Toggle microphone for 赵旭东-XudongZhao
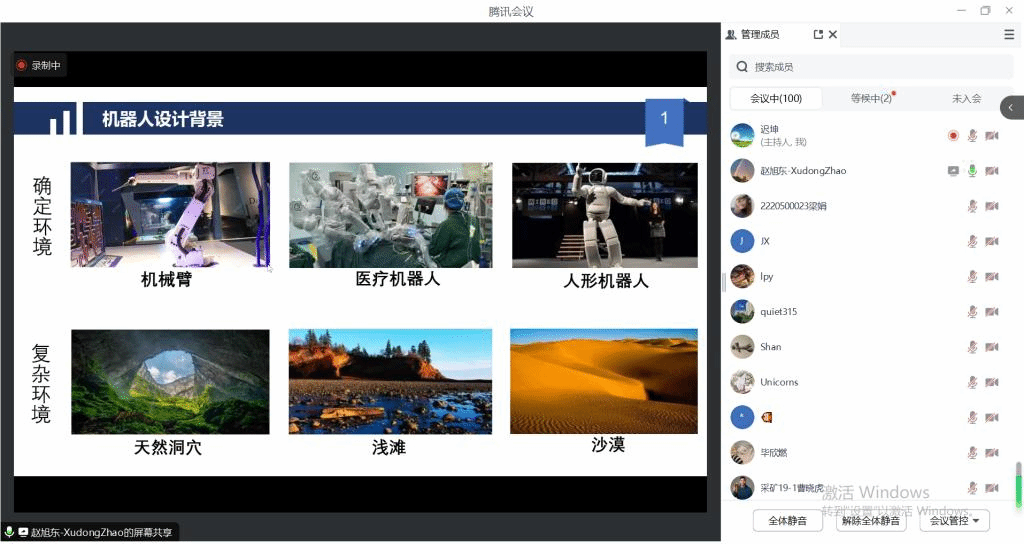Screen dimensions: 1024x544 [972, 171]
